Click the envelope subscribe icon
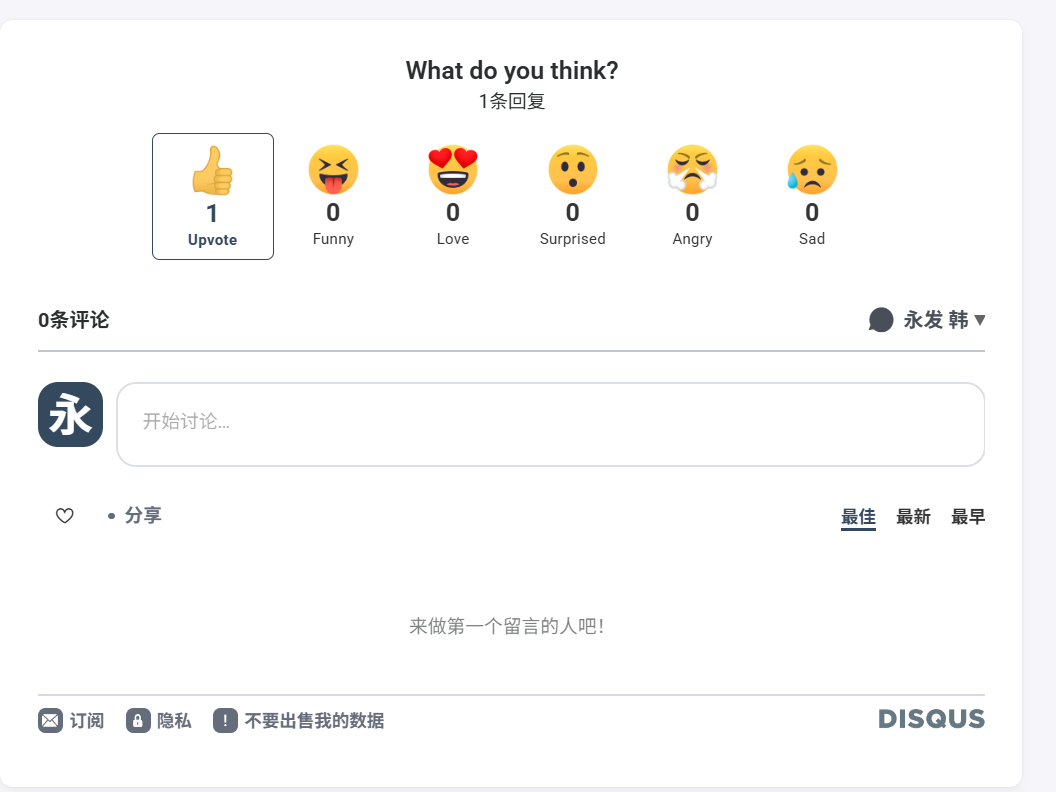The width and height of the screenshot is (1056, 792). pos(50,720)
